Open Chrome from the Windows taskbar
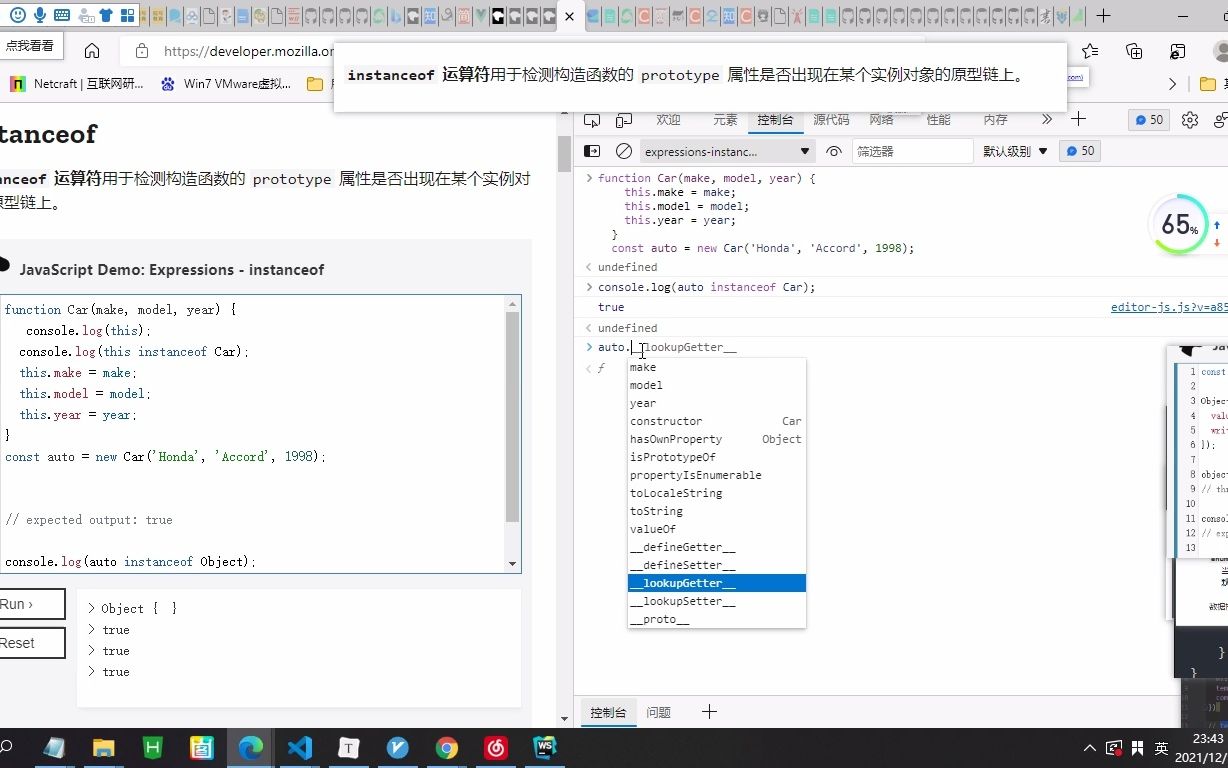 [x=446, y=747]
